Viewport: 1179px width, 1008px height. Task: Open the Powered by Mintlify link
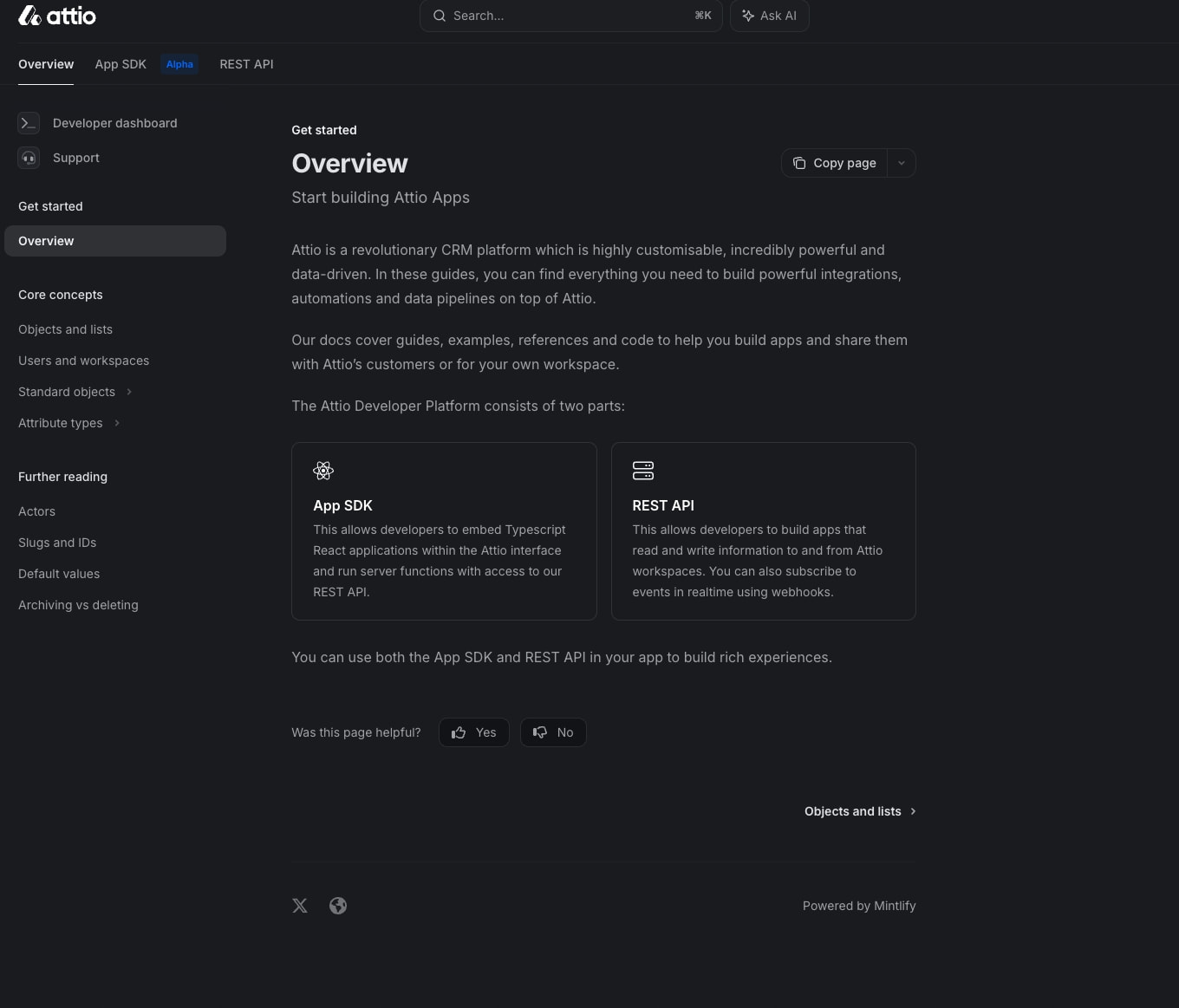coord(859,906)
